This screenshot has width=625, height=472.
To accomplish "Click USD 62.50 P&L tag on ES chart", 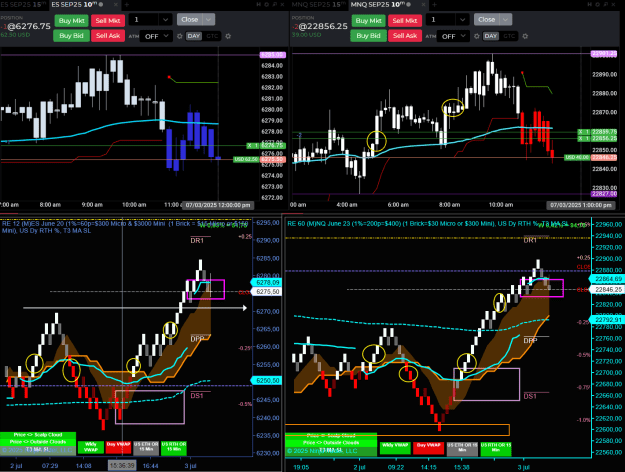I will 246,159.
